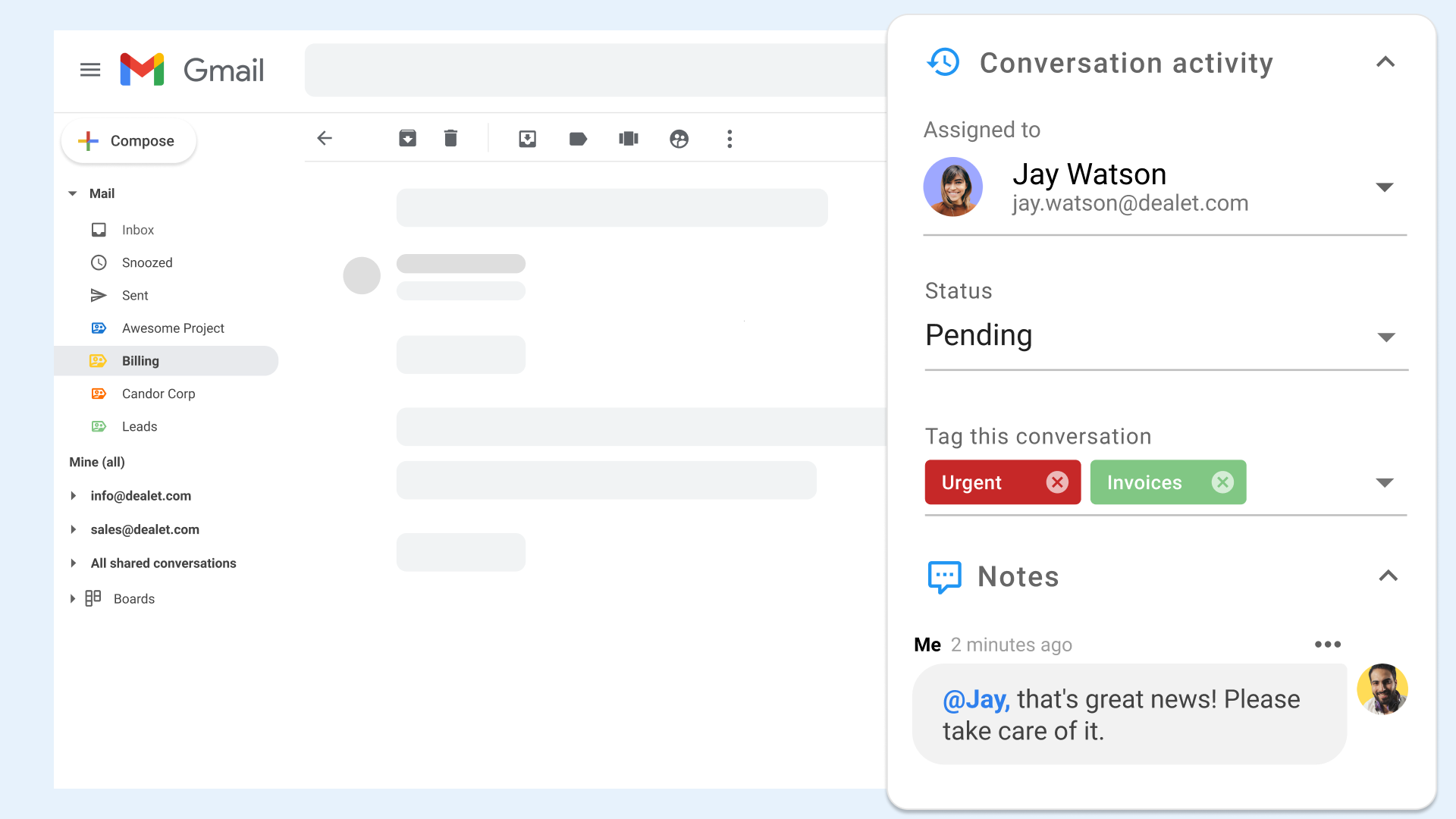Image resolution: width=1456 pixels, height=819 pixels.
Task: Remove the Urgent tag
Action: coord(1057,482)
